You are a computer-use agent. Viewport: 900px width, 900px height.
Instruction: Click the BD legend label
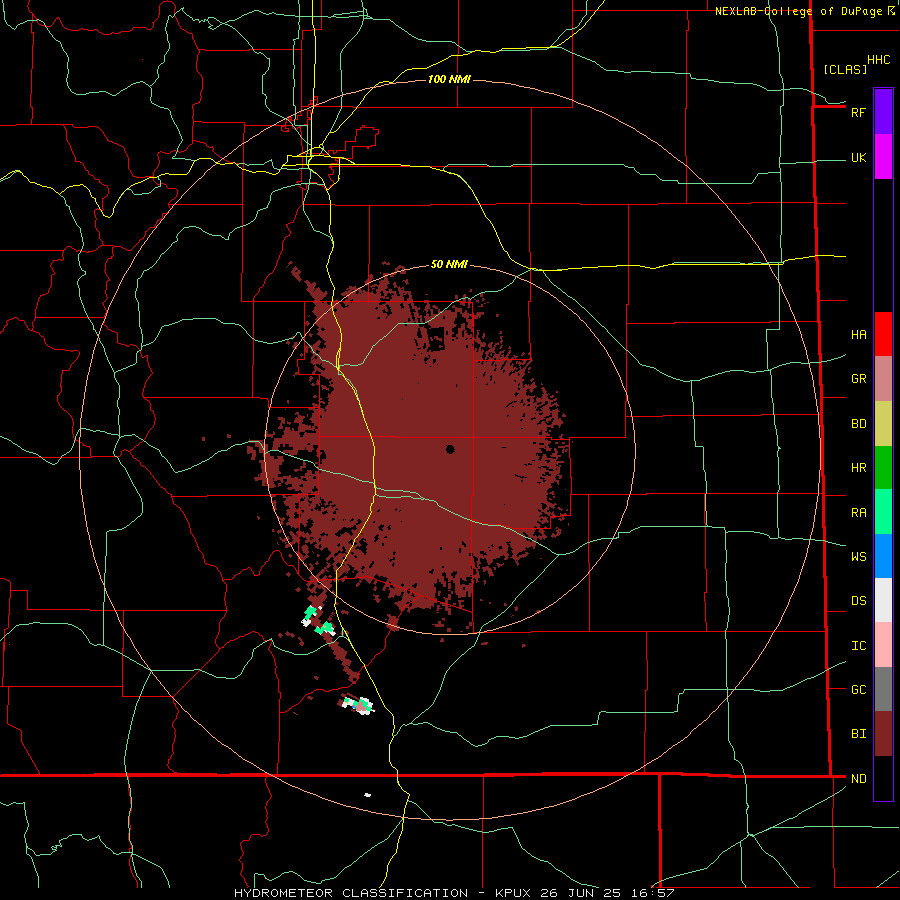(858, 424)
